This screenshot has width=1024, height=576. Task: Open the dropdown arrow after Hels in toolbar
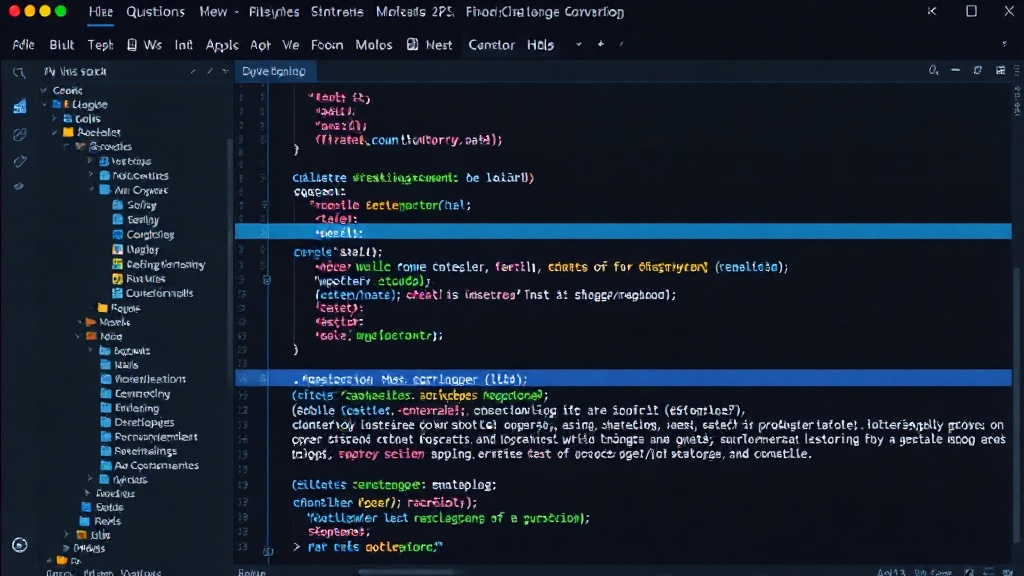point(579,44)
